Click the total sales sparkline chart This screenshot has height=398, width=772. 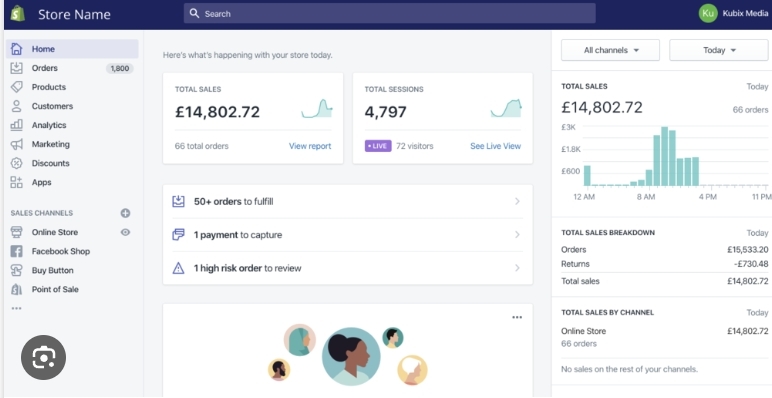tap(317, 108)
